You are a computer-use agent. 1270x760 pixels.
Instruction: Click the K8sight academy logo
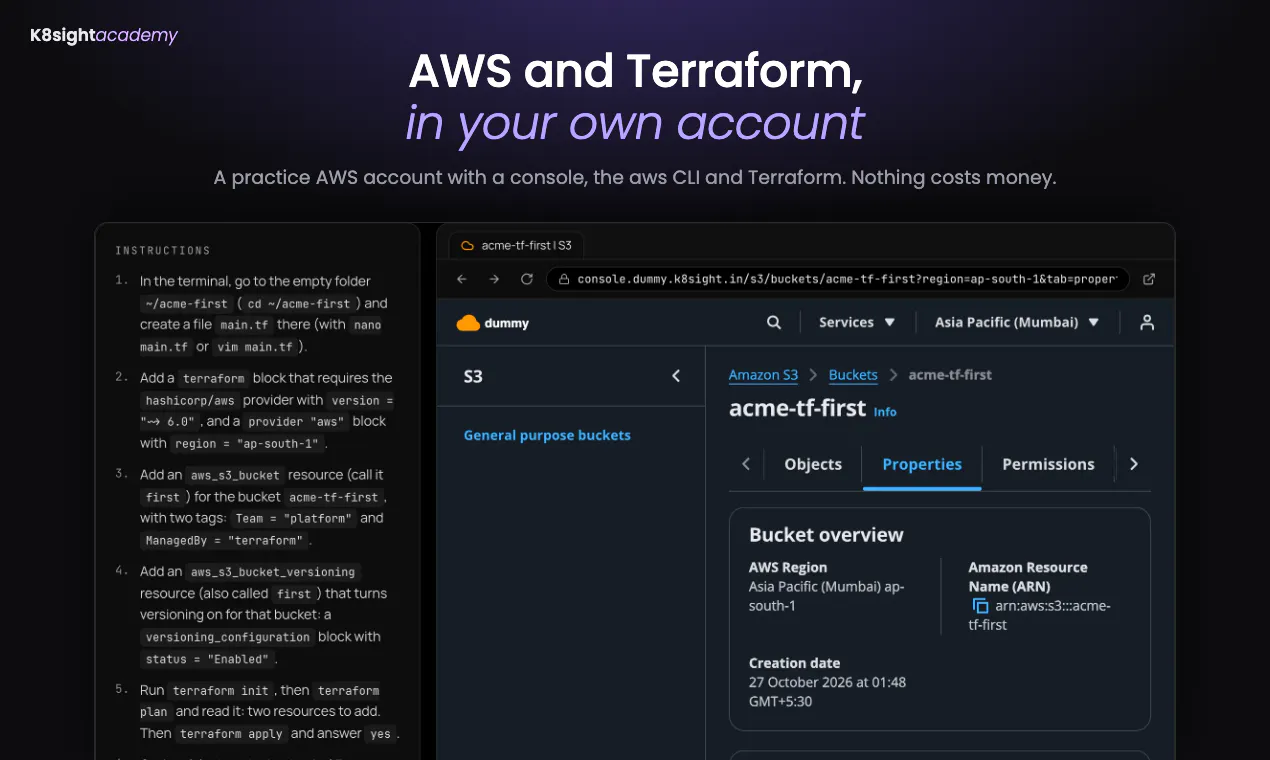click(x=104, y=36)
